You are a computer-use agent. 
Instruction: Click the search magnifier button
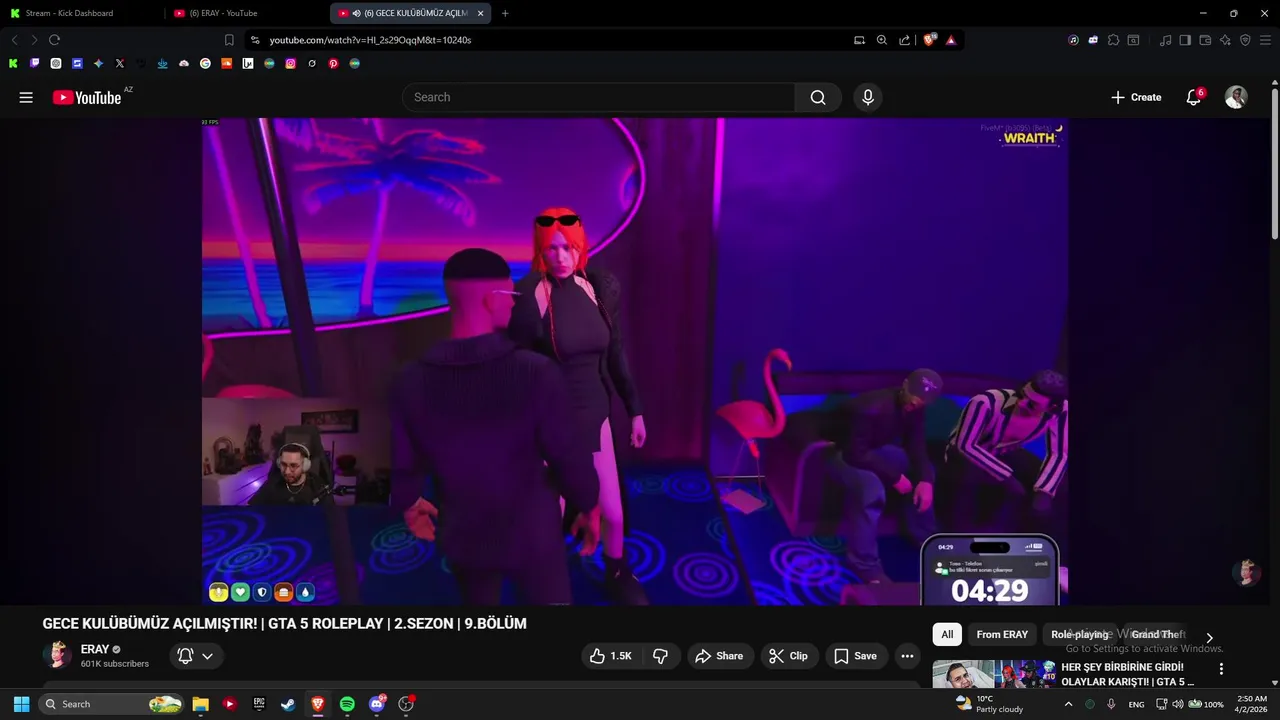click(x=818, y=97)
